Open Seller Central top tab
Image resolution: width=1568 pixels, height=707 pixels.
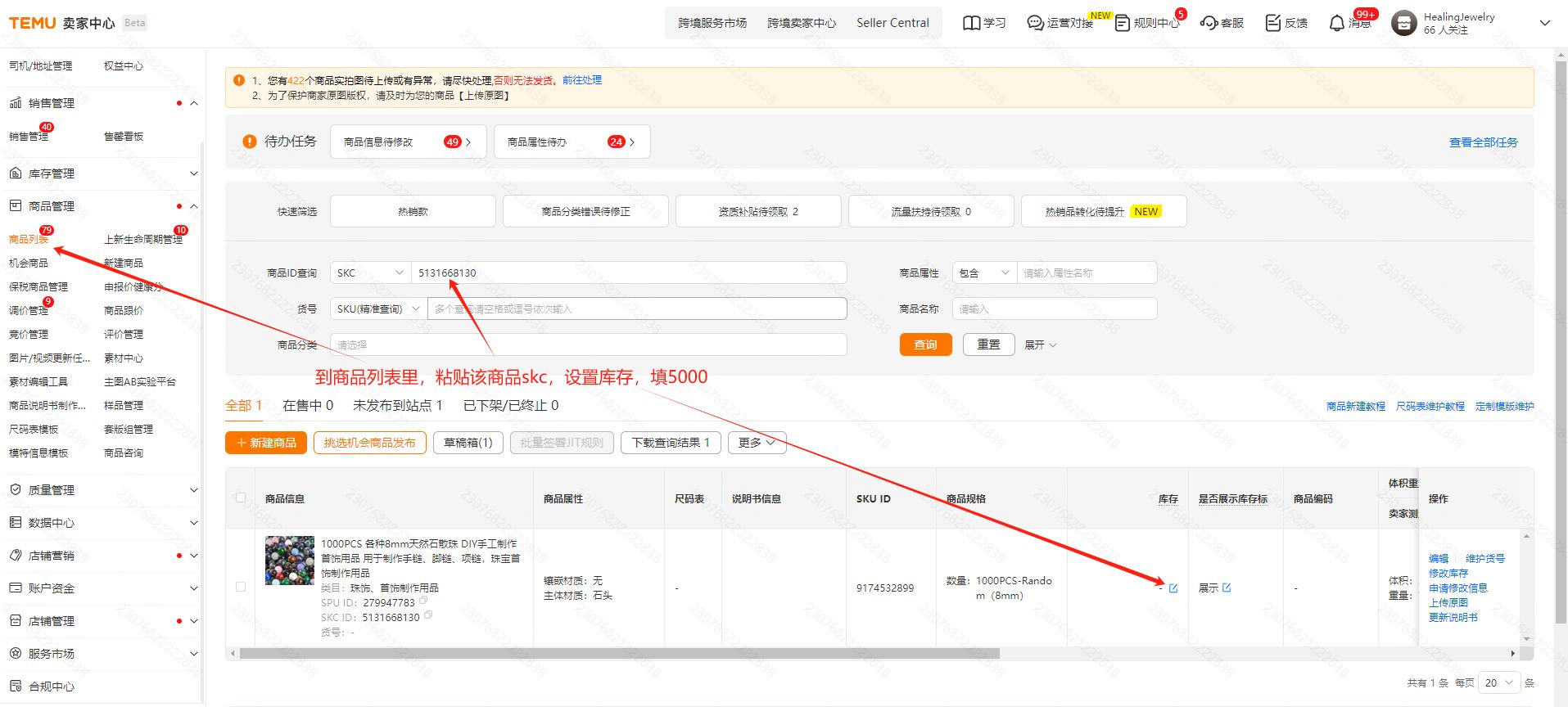pos(892,23)
